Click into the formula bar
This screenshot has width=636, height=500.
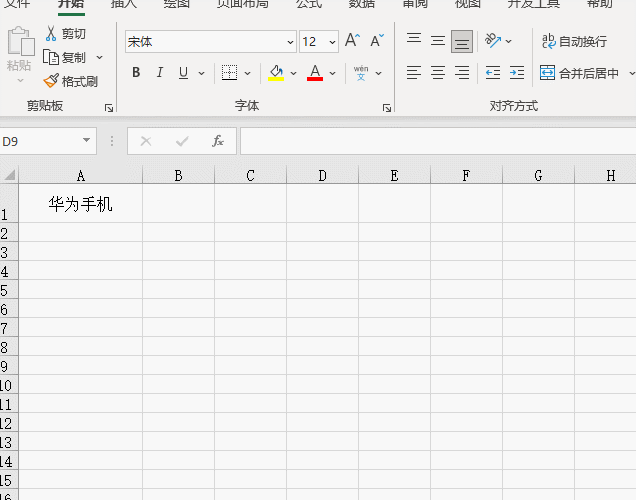[438, 141]
